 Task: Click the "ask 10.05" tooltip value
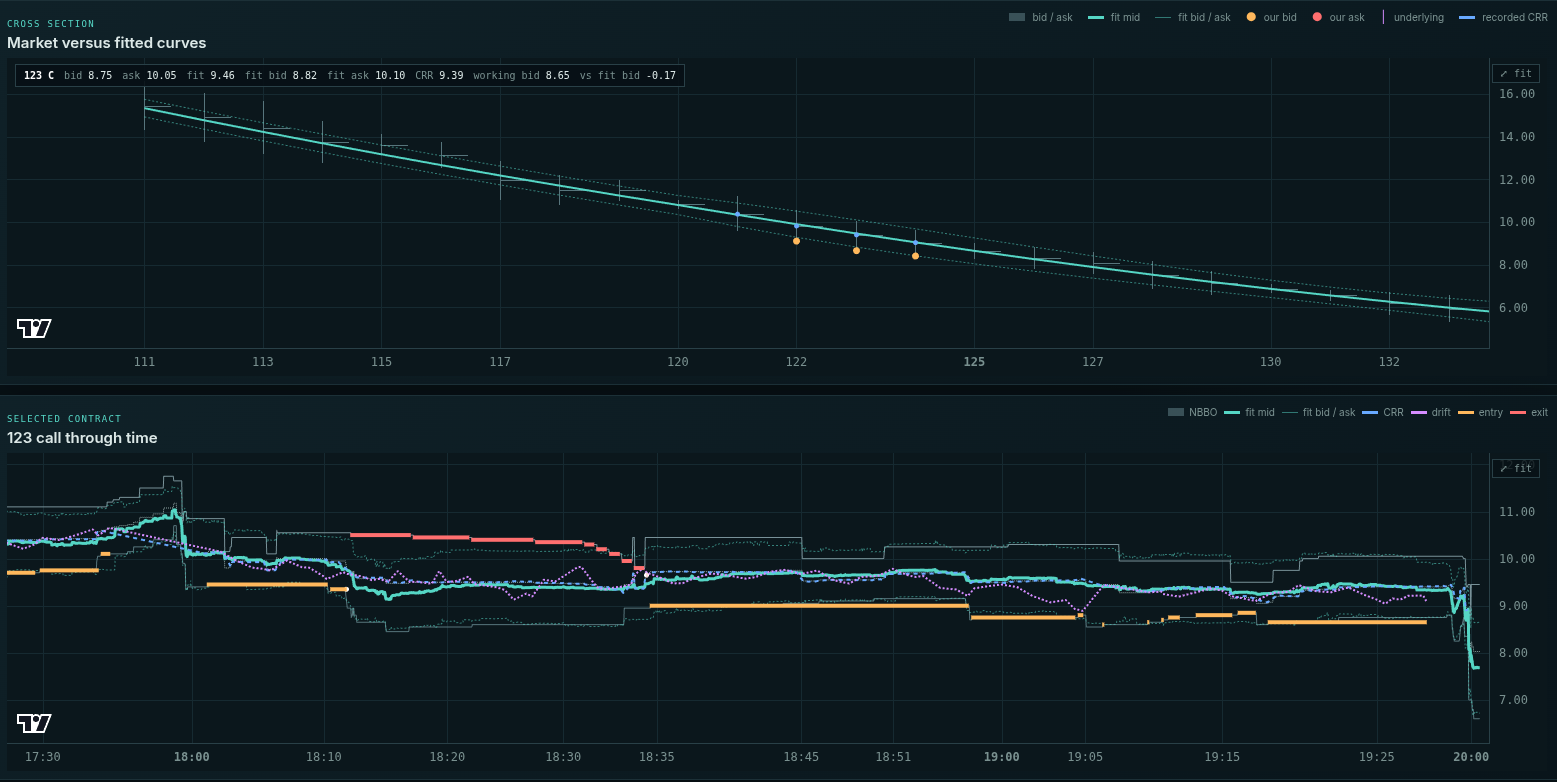coord(149,75)
